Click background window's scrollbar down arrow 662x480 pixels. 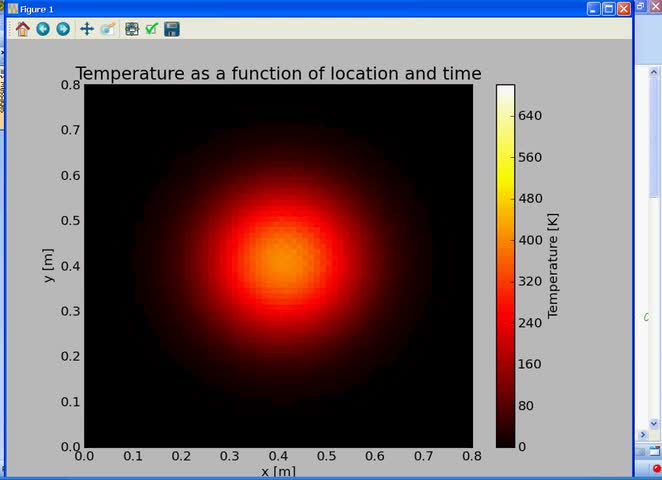(x=654, y=423)
